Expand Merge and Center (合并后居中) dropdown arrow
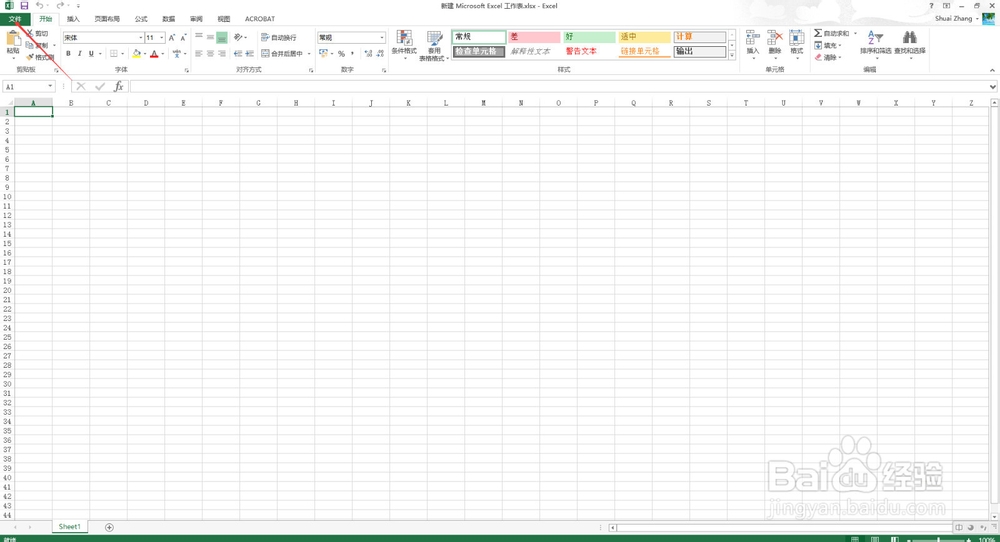 pos(309,54)
